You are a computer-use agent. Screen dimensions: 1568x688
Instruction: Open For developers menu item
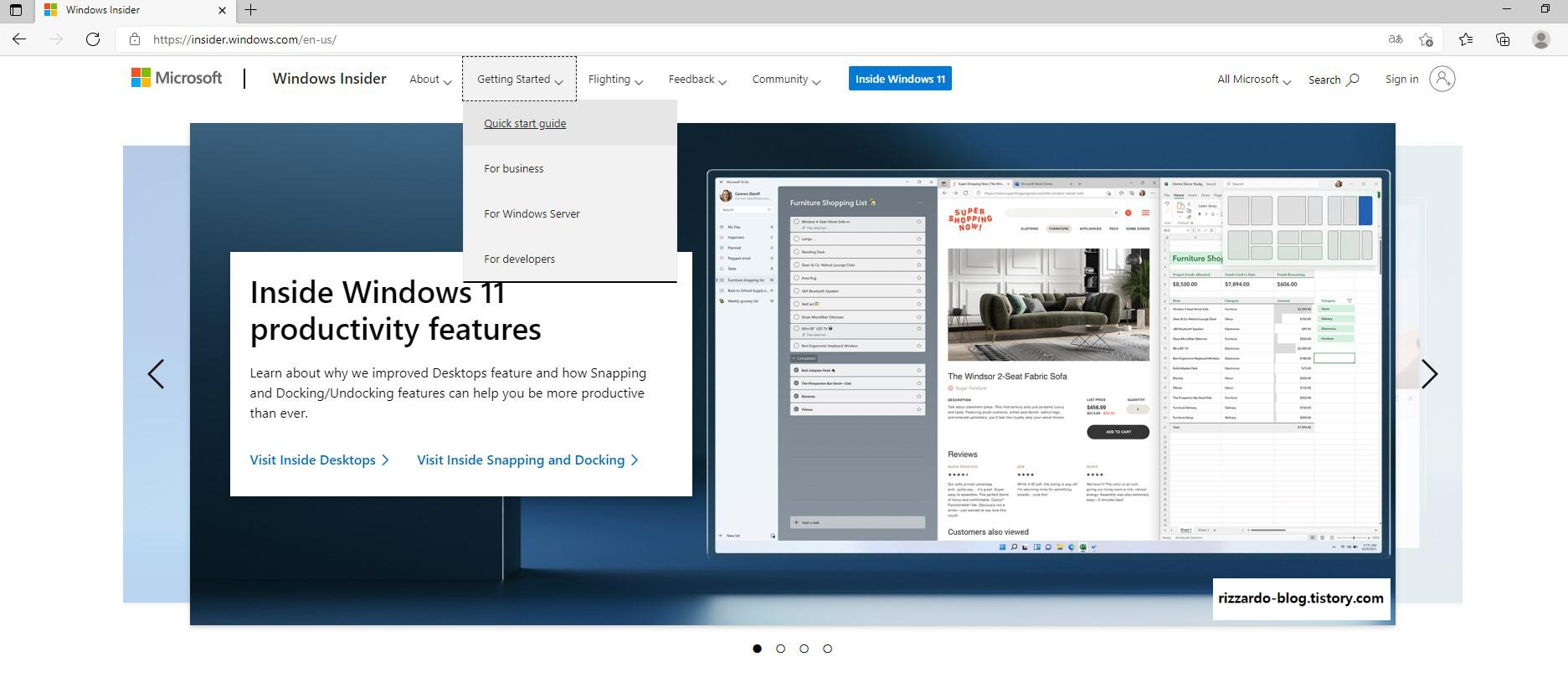pos(569,259)
